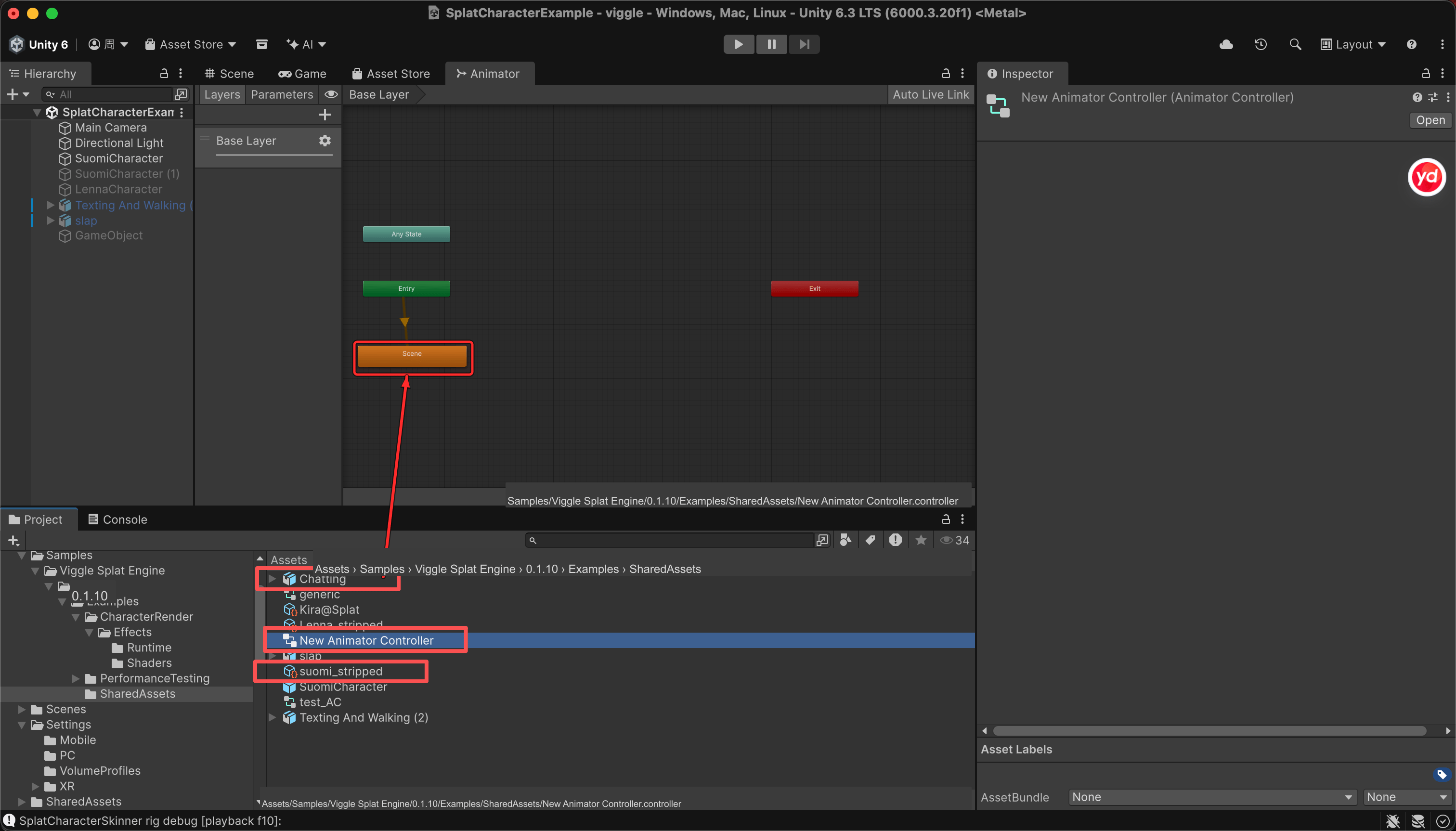Open the Unity help icon in top toolbar
1456x831 pixels.
(1412, 44)
